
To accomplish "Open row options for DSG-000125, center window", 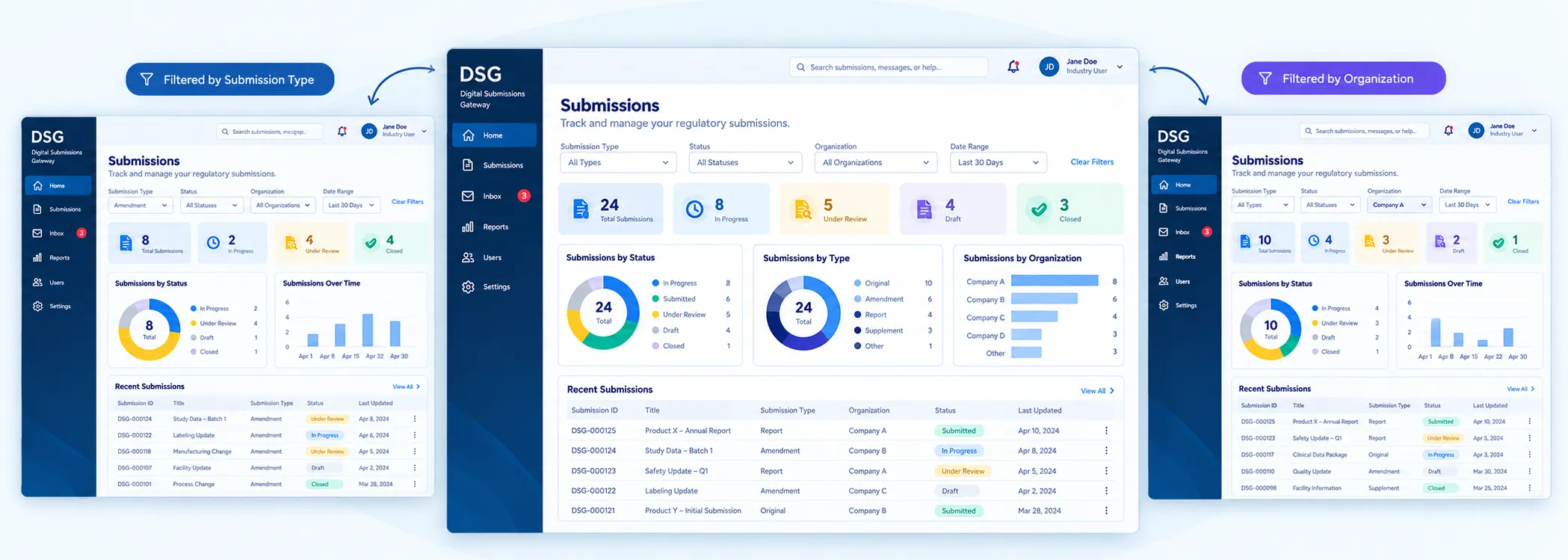I will (x=1107, y=431).
